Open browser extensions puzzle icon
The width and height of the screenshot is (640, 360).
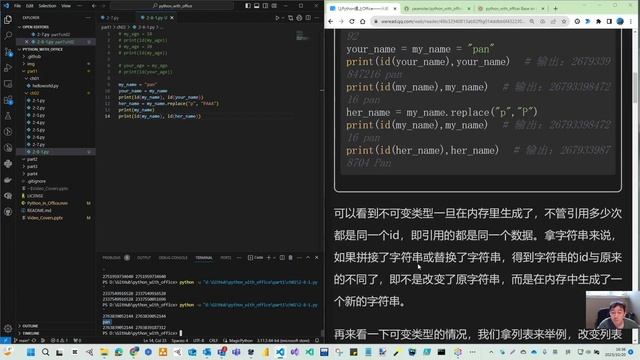[598, 21]
